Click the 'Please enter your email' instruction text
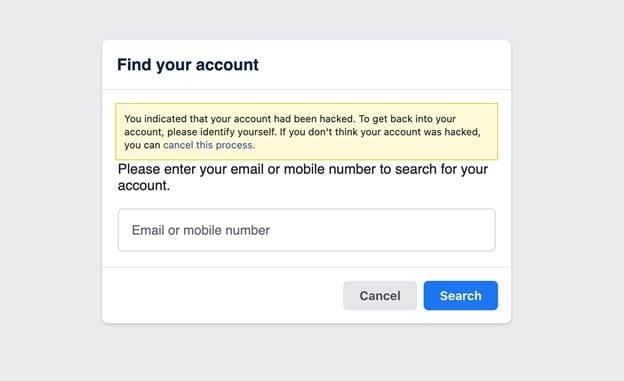This screenshot has height=381, width=624. [303, 177]
